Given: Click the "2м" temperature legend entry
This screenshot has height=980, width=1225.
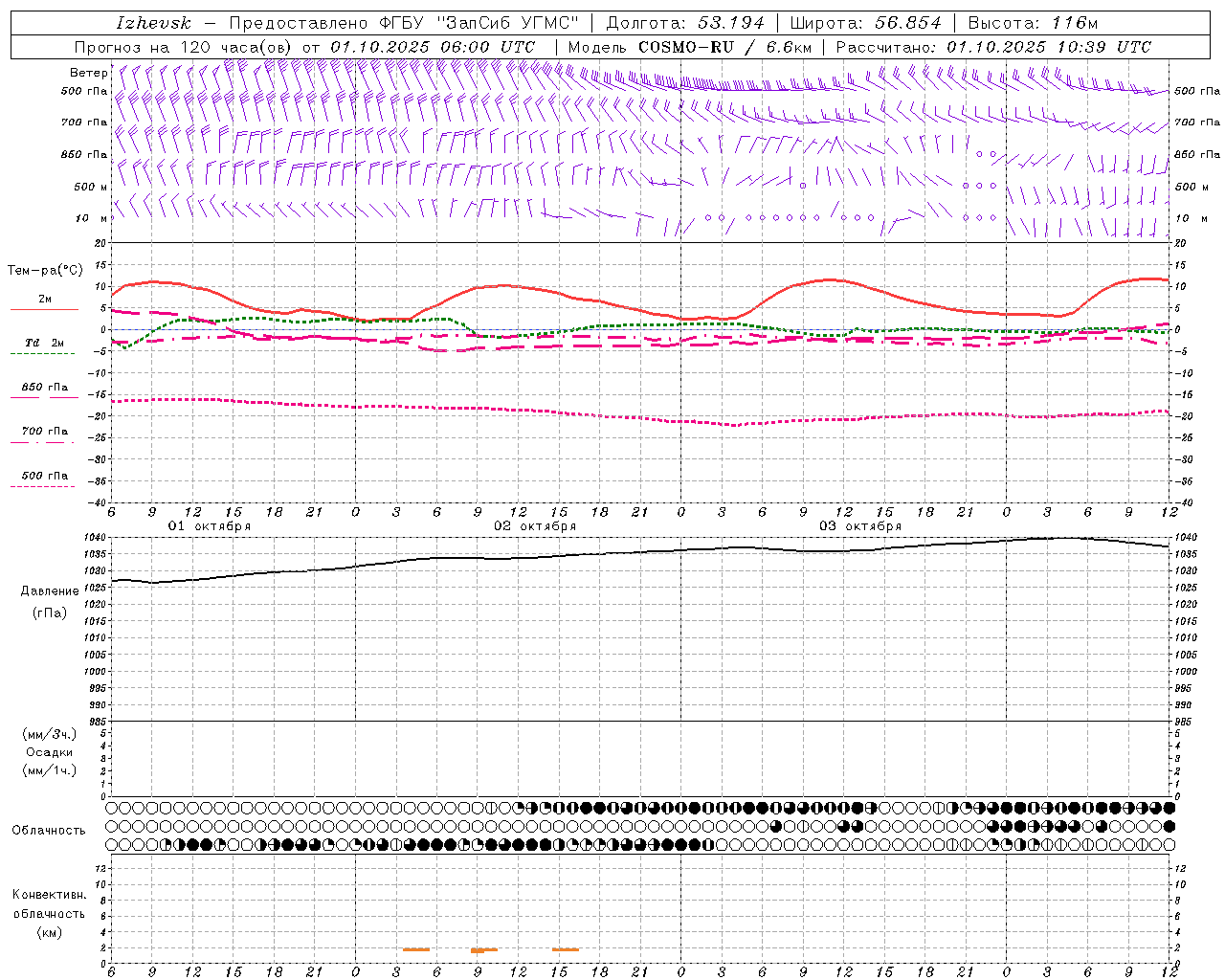Looking at the screenshot, I should tap(45, 300).
